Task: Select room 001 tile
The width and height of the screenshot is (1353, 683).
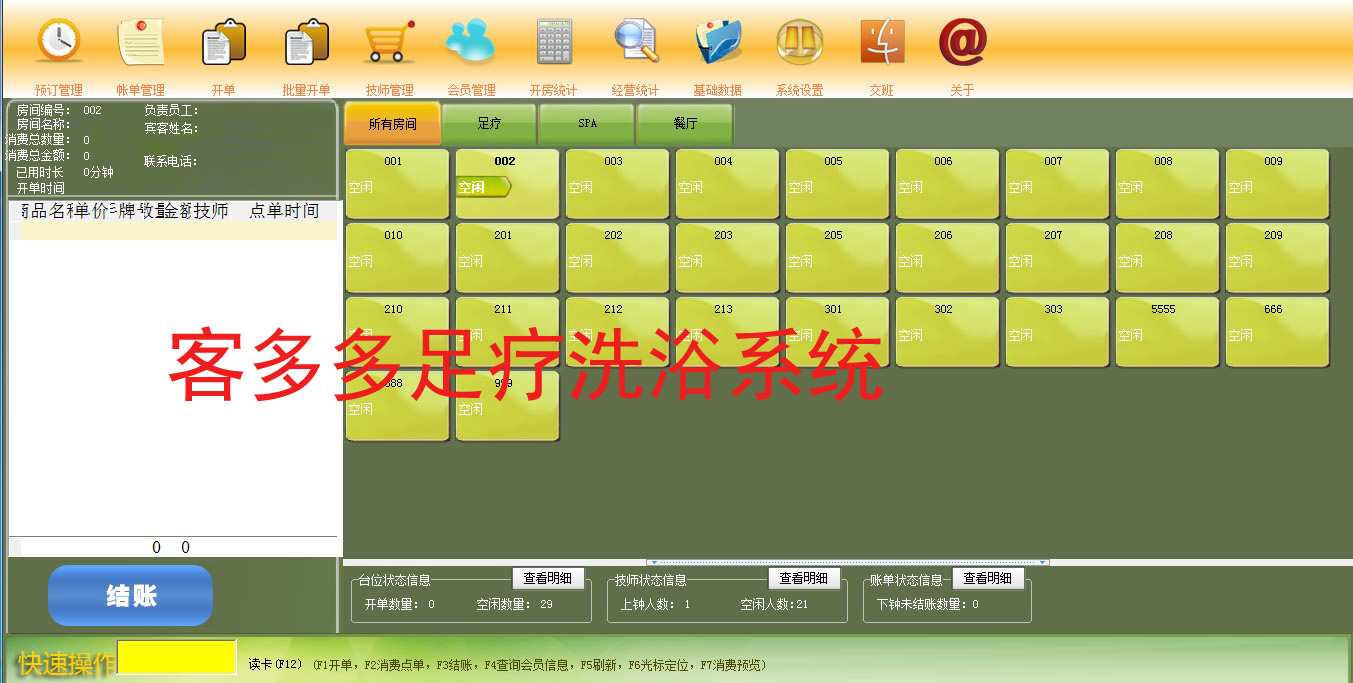Action: click(x=397, y=184)
